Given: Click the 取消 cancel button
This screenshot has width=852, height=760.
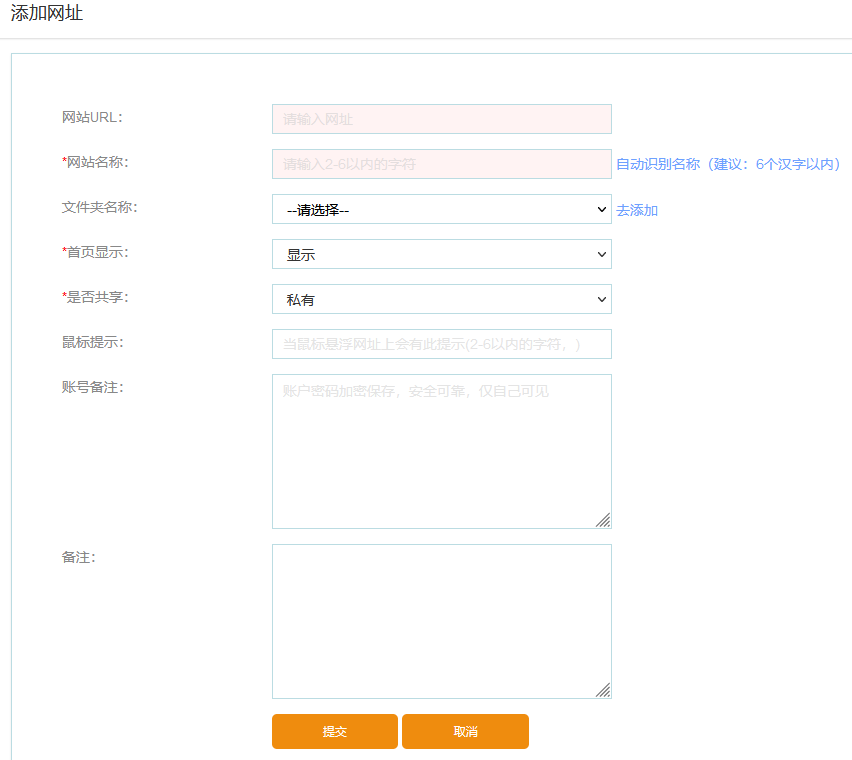Looking at the screenshot, I should click(464, 731).
